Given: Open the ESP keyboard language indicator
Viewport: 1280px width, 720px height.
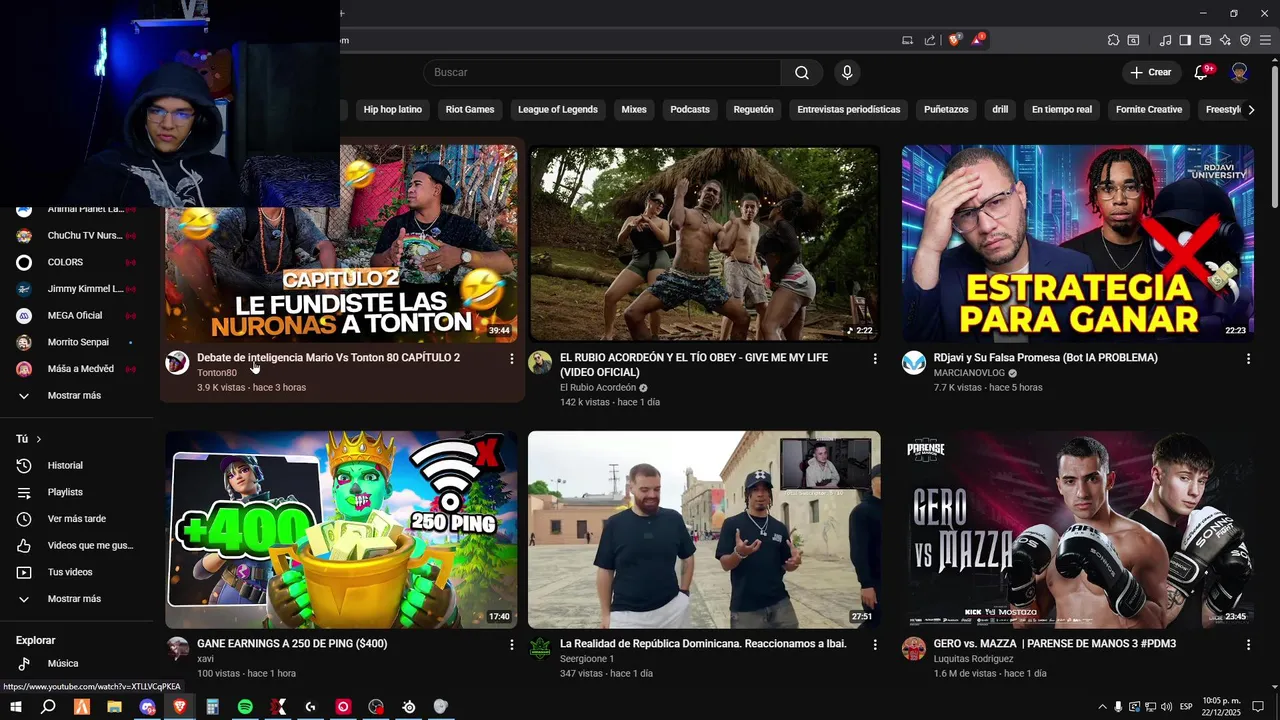Looking at the screenshot, I should click(x=1186, y=707).
